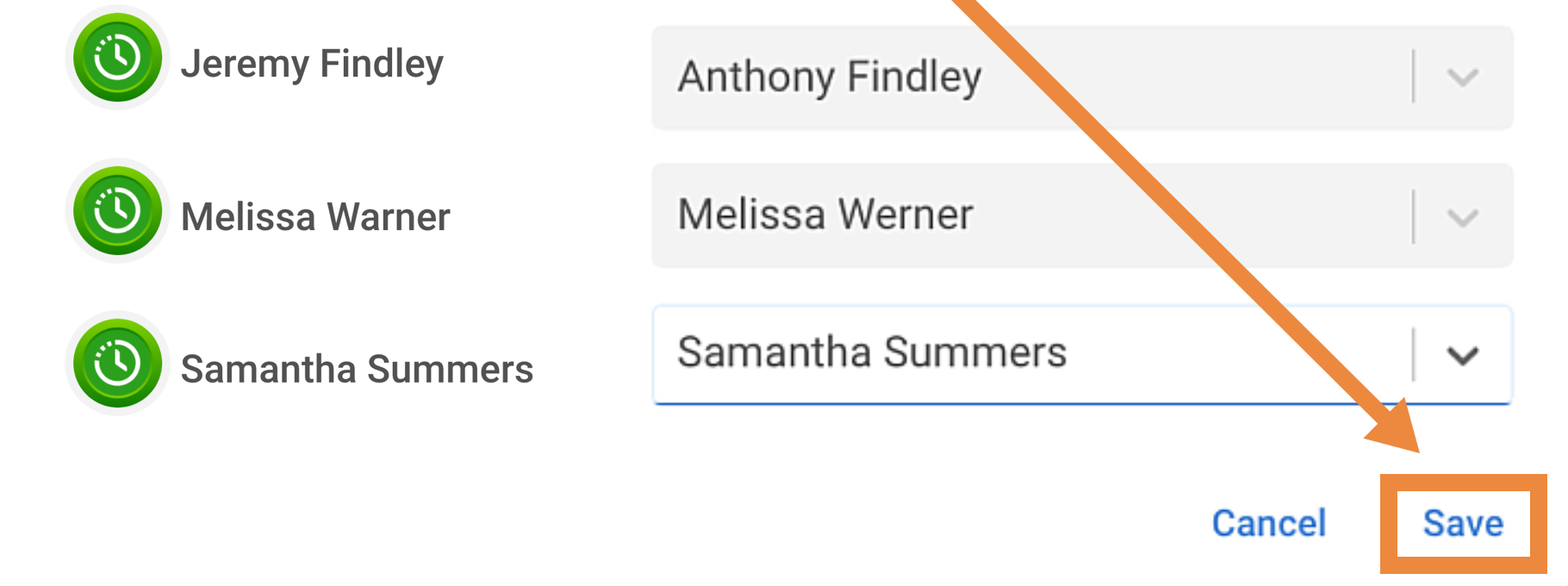Click the Save button
The width and height of the screenshot is (1568, 586).
click(1463, 523)
